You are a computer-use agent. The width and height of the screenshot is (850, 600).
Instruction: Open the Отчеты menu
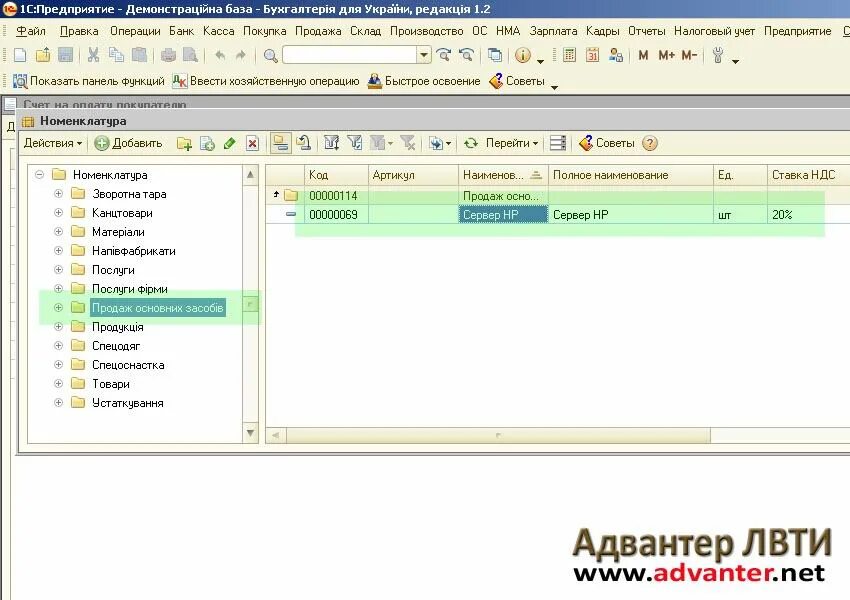tap(647, 31)
